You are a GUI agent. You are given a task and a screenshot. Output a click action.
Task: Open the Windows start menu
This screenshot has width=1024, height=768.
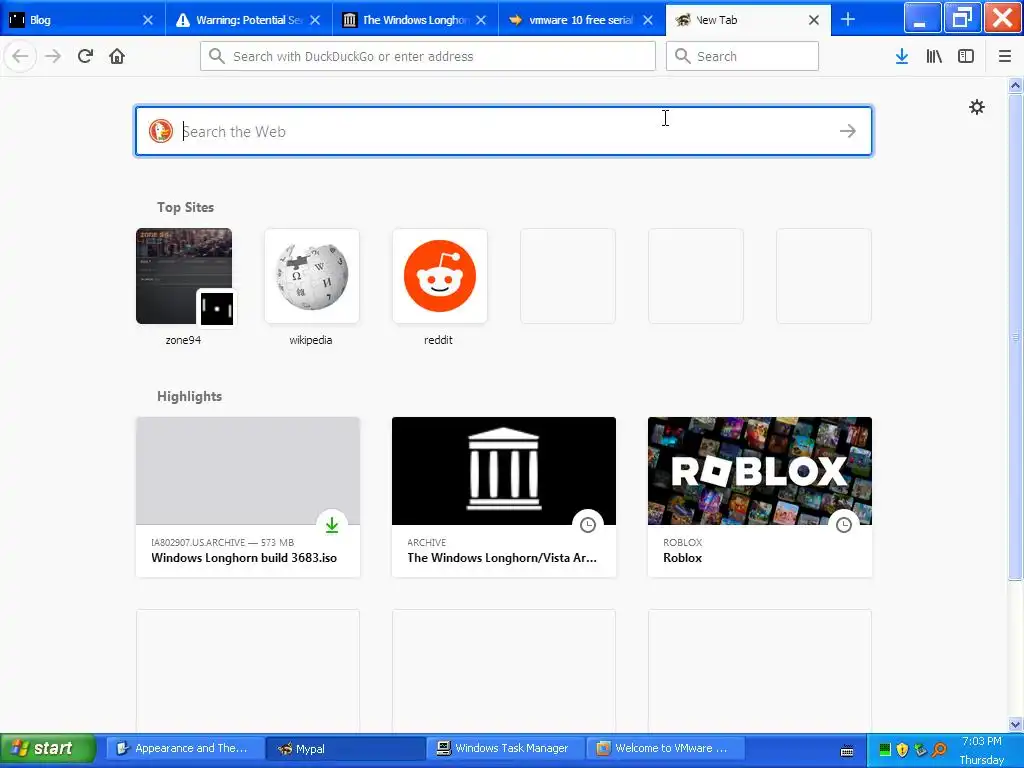[47, 748]
